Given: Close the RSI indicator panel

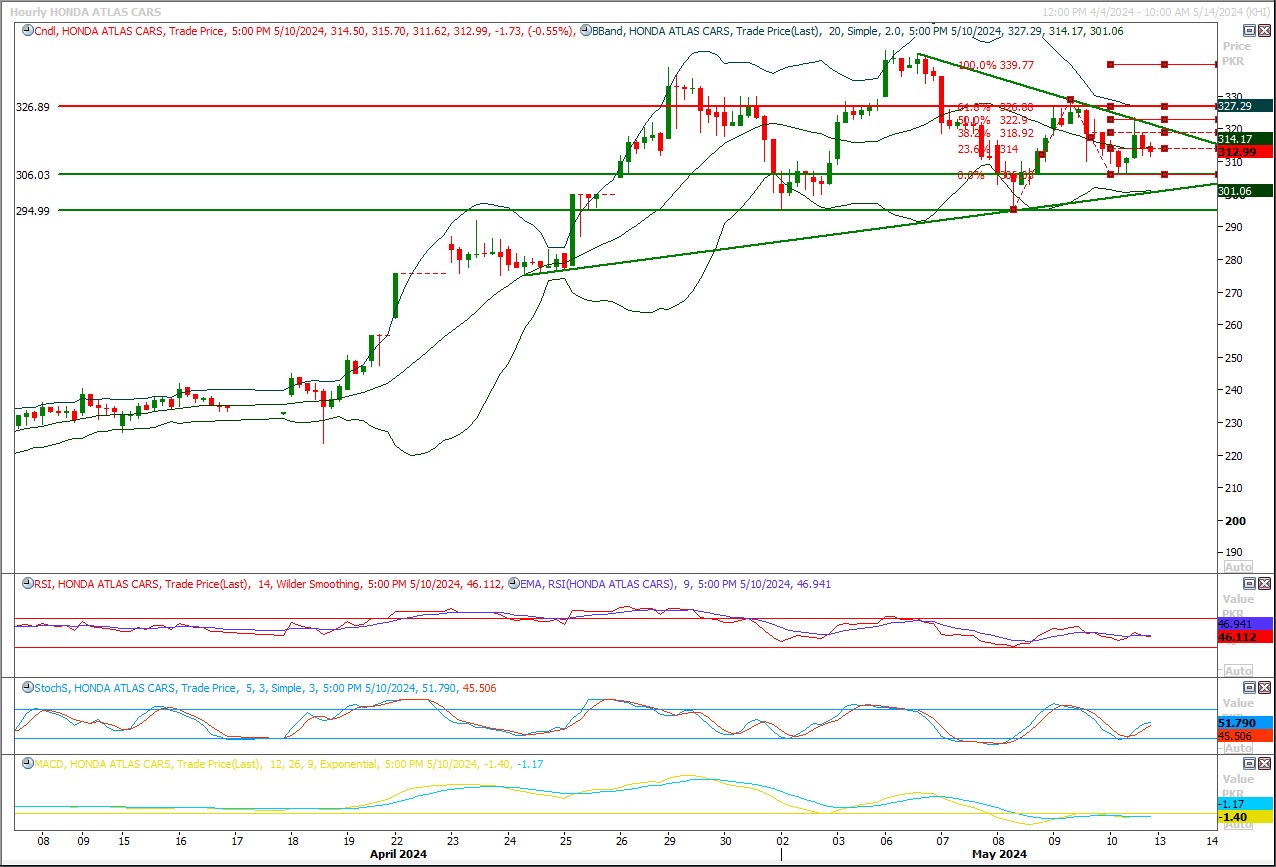Looking at the screenshot, I should [1265, 583].
